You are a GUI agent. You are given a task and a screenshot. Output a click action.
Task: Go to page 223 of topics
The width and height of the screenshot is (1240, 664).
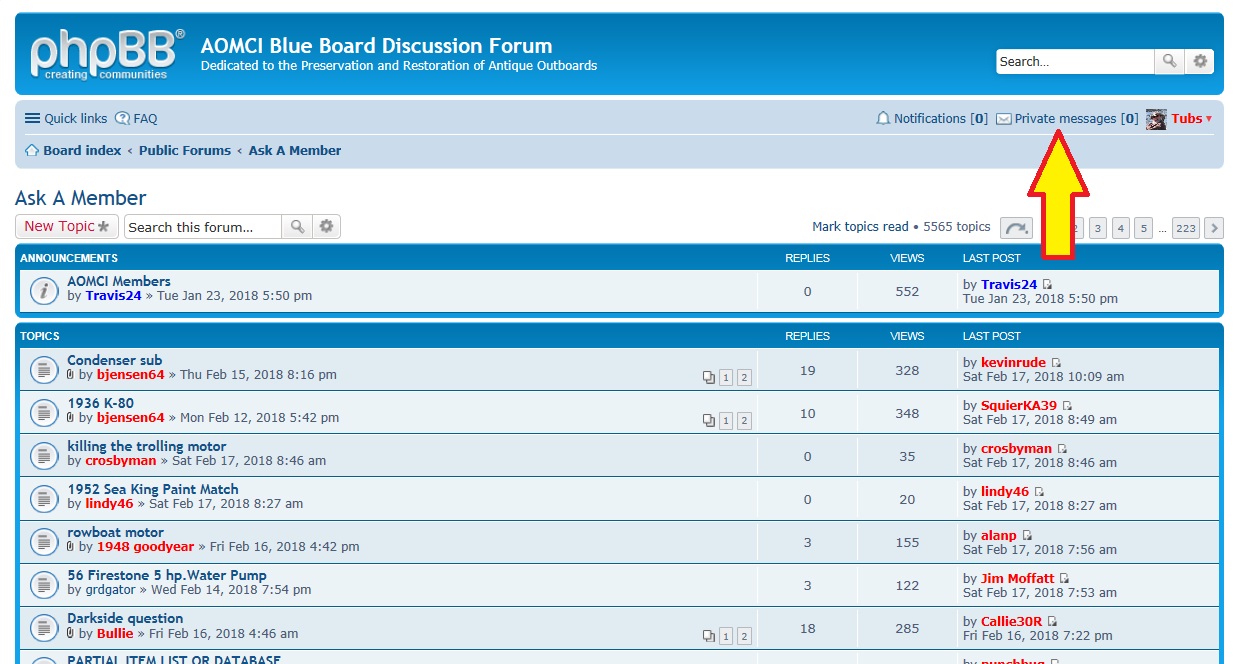tap(1185, 228)
